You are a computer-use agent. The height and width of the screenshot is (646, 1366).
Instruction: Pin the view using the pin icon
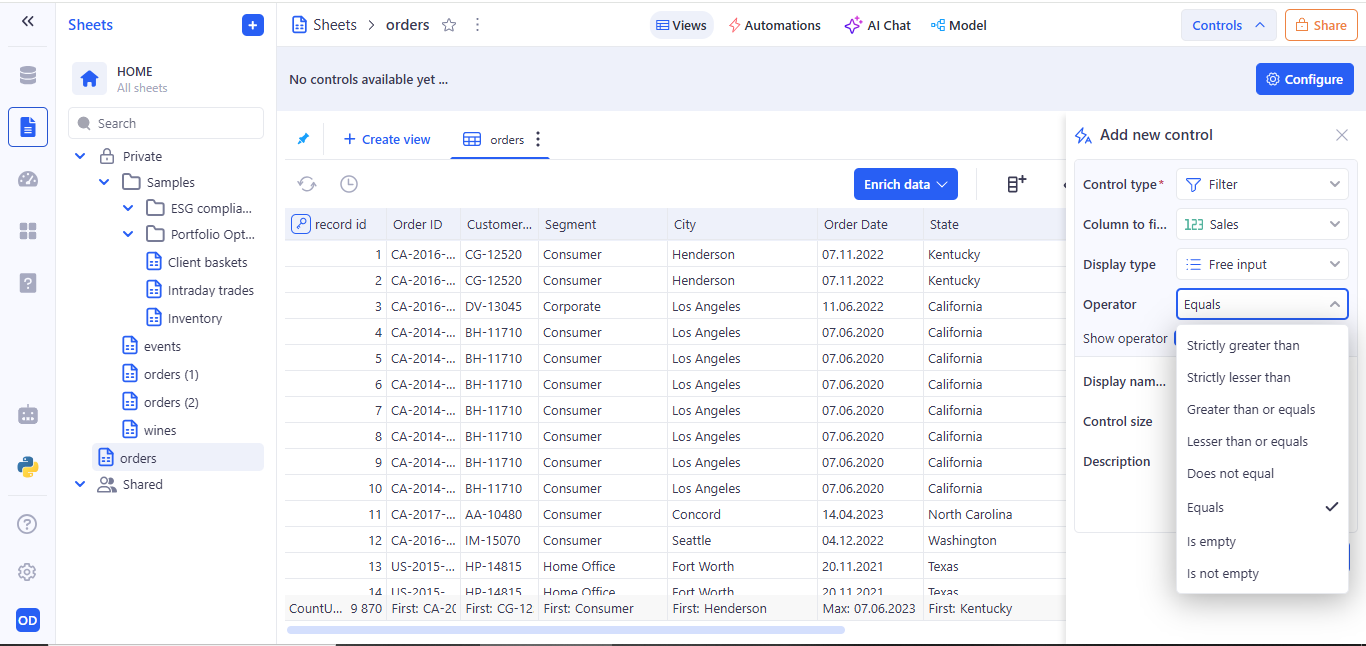(303, 139)
